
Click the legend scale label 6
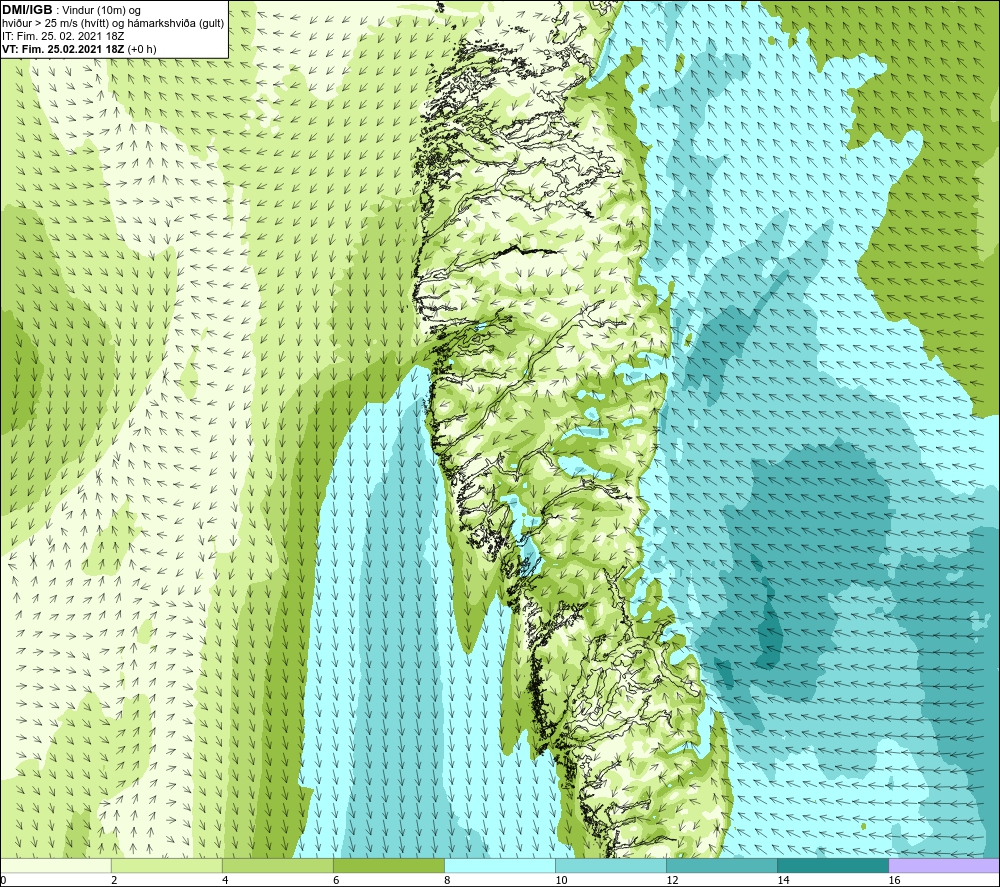coord(336,880)
